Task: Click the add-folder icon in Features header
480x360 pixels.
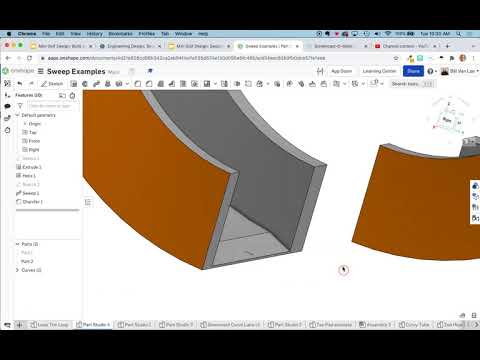Action: [62, 96]
